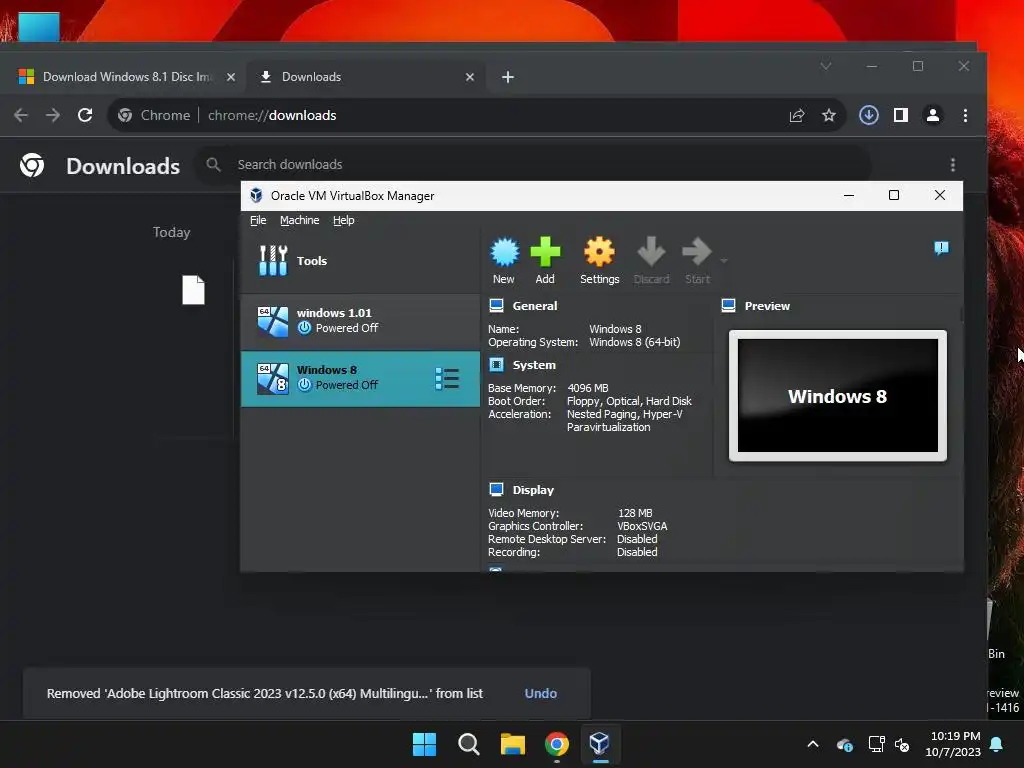Click the System section chip icon
The width and height of the screenshot is (1024, 768).
coord(496,364)
